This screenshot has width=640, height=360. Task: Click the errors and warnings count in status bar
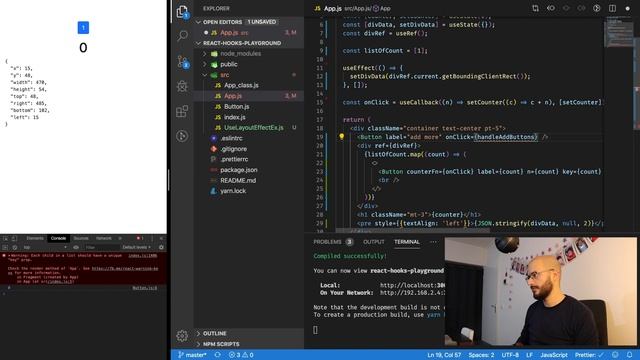pyautogui.click(x=241, y=355)
